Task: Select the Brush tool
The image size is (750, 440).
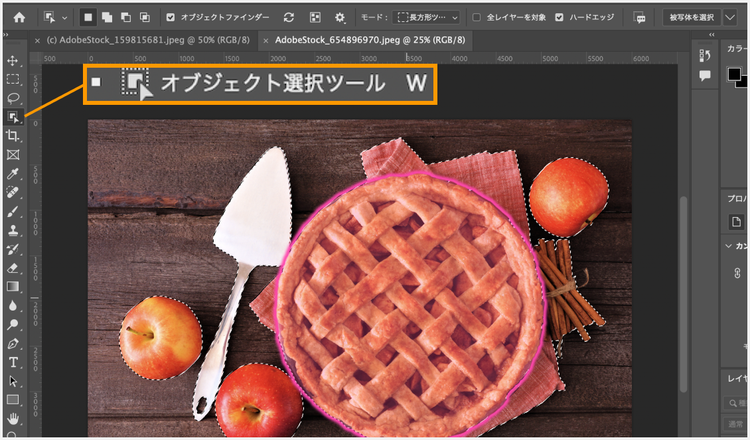Action: click(13, 211)
